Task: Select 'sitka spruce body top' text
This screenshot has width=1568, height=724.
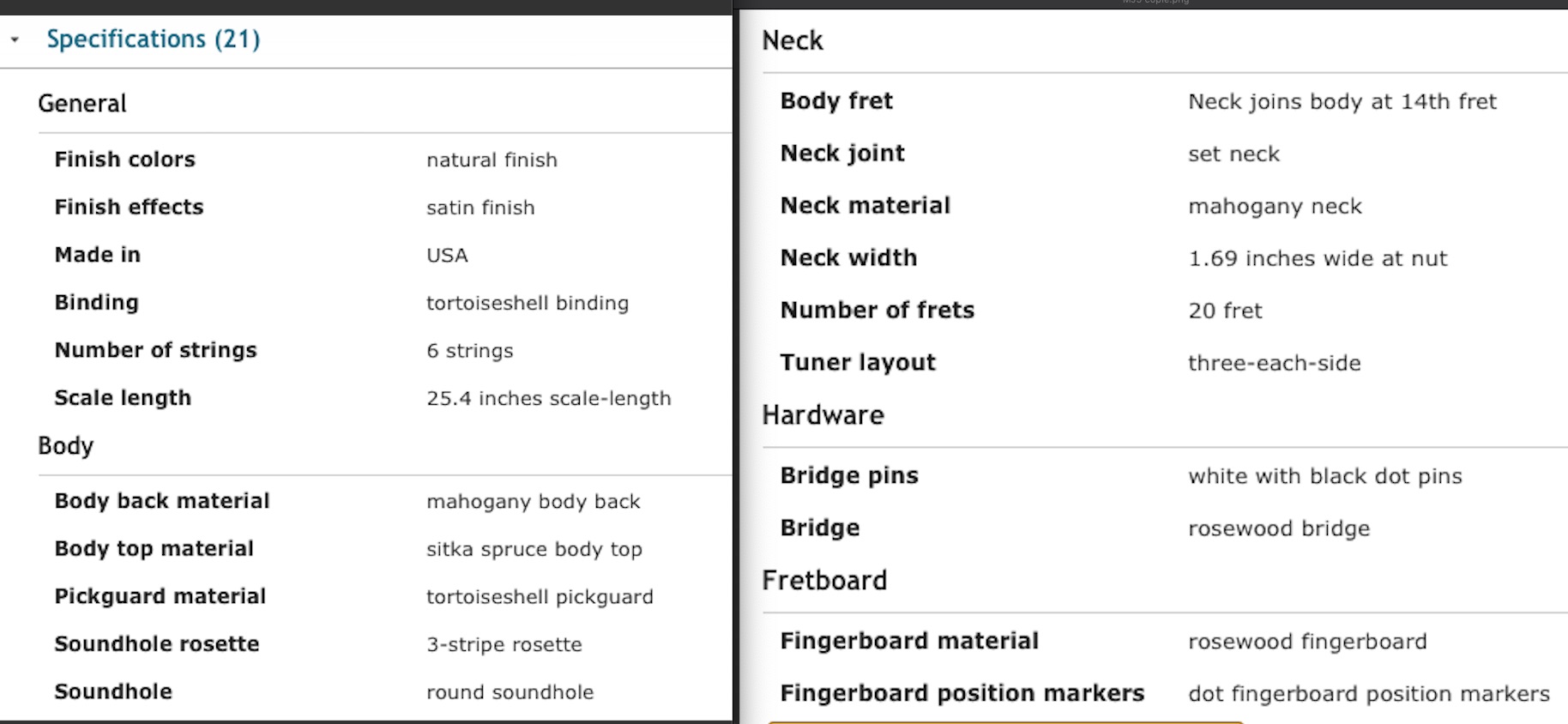Action: (x=534, y=550)
